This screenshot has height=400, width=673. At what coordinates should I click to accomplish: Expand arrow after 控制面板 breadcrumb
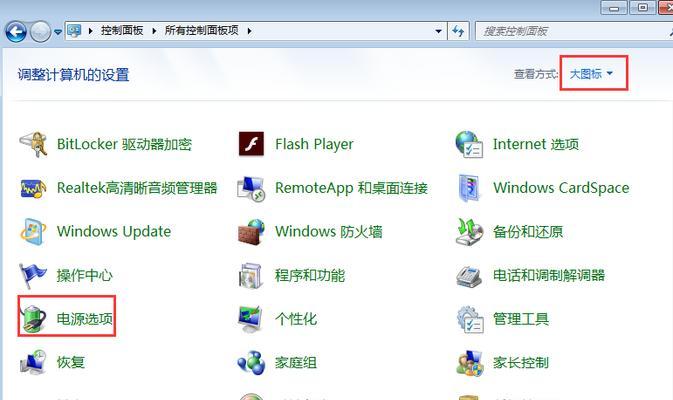[x=154, y=31]
